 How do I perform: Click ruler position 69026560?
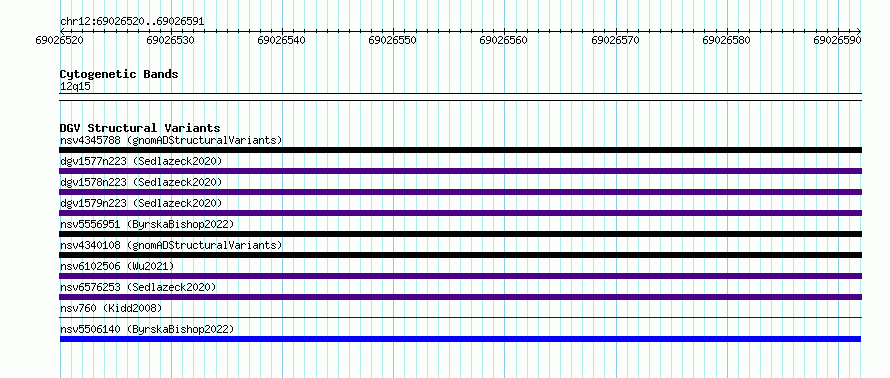click(x=503, y=40)
